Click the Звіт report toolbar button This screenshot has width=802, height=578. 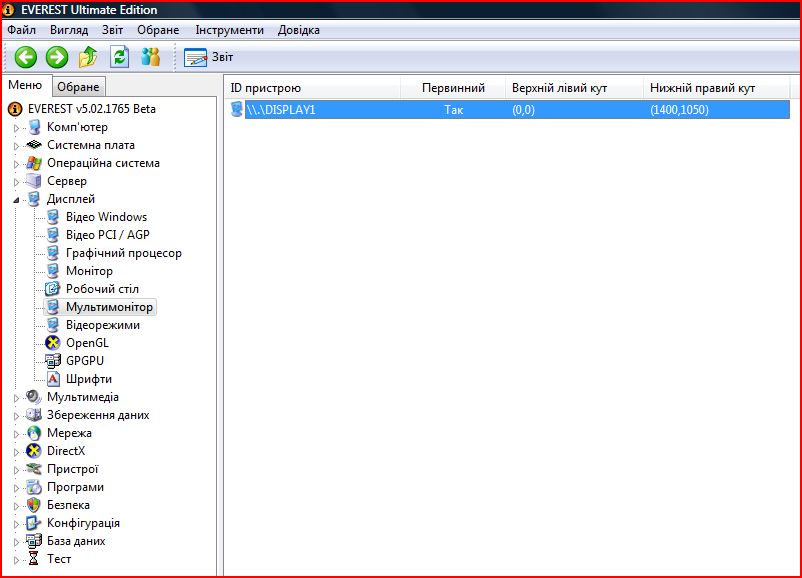208,57
